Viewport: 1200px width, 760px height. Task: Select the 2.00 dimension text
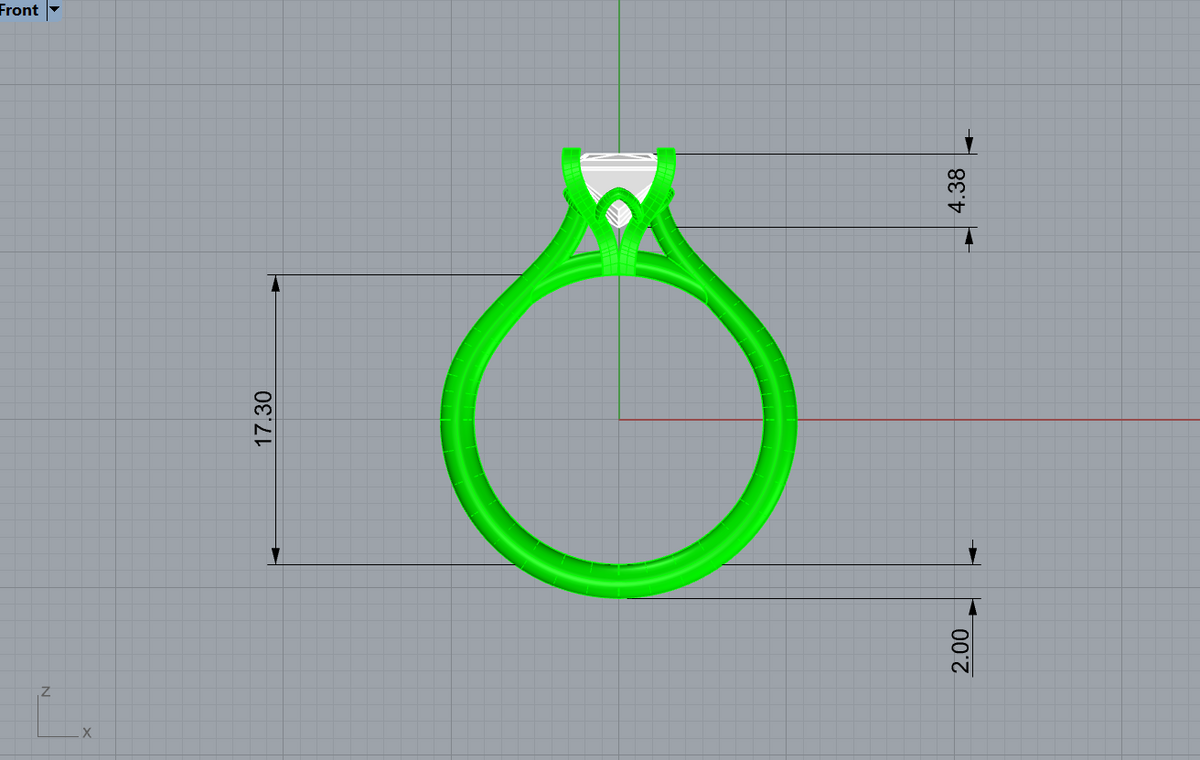pyautogui.click(x=962, y=652)
